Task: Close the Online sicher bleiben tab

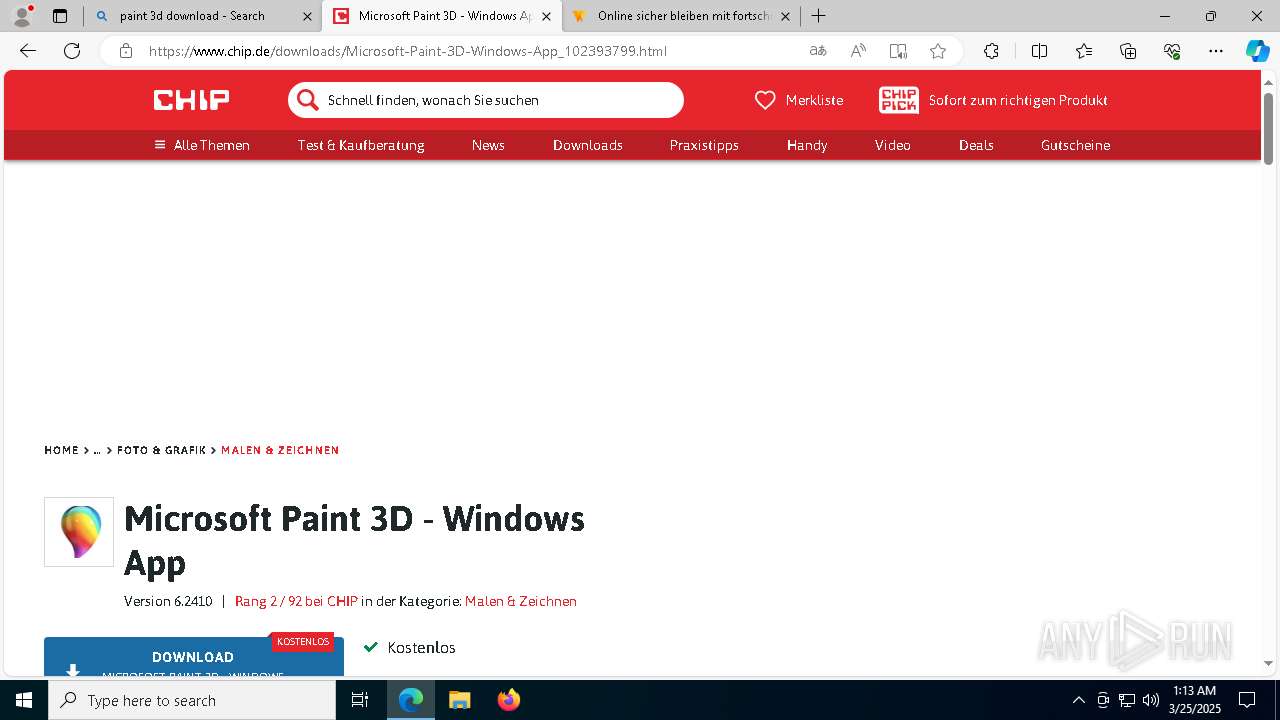Action: 785,16
